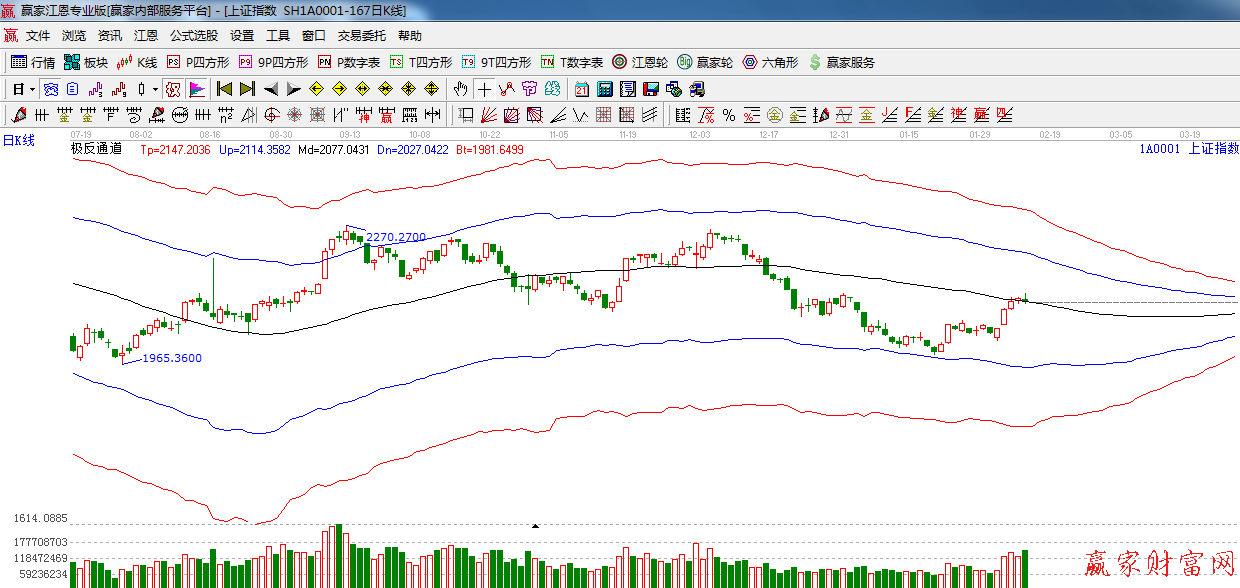The height and width of the screenshot is (588, 1240).
Task: Toggle the colored flag indicator button
Action: tap(196, 89)
